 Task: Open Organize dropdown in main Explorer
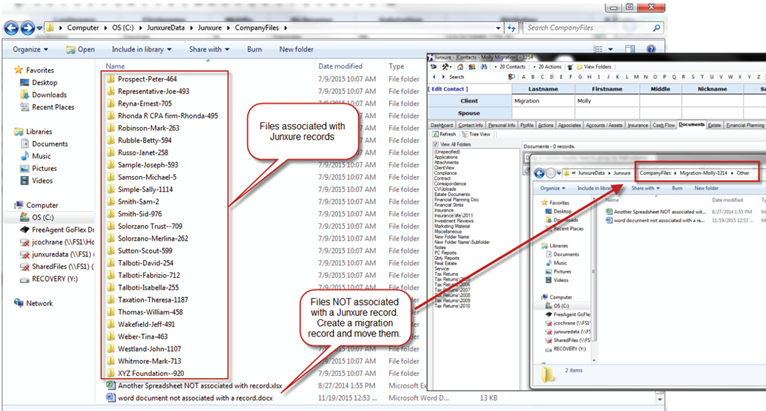pos(31,49)
